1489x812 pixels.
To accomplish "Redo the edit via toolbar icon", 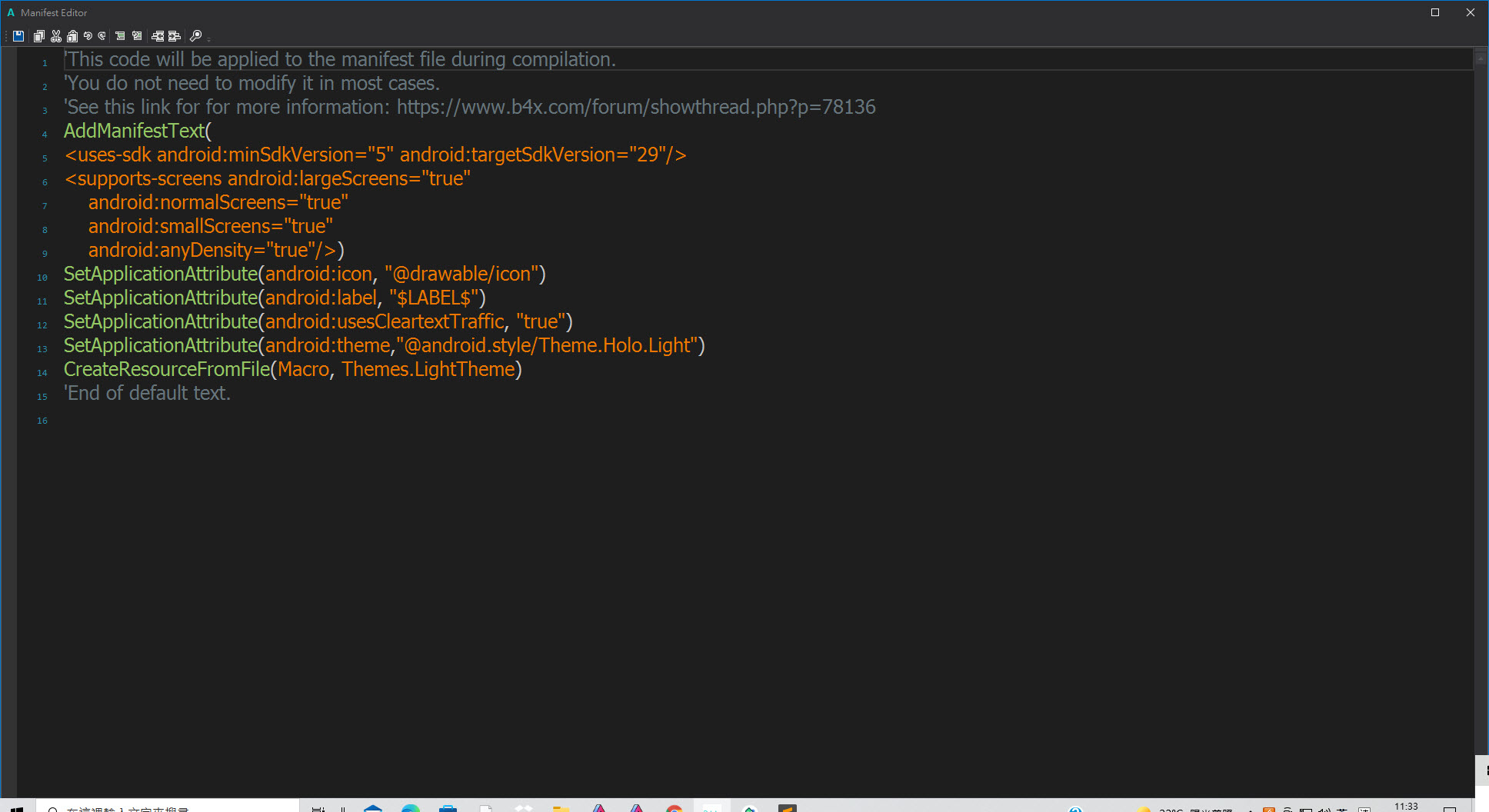I will click(102, 35).
